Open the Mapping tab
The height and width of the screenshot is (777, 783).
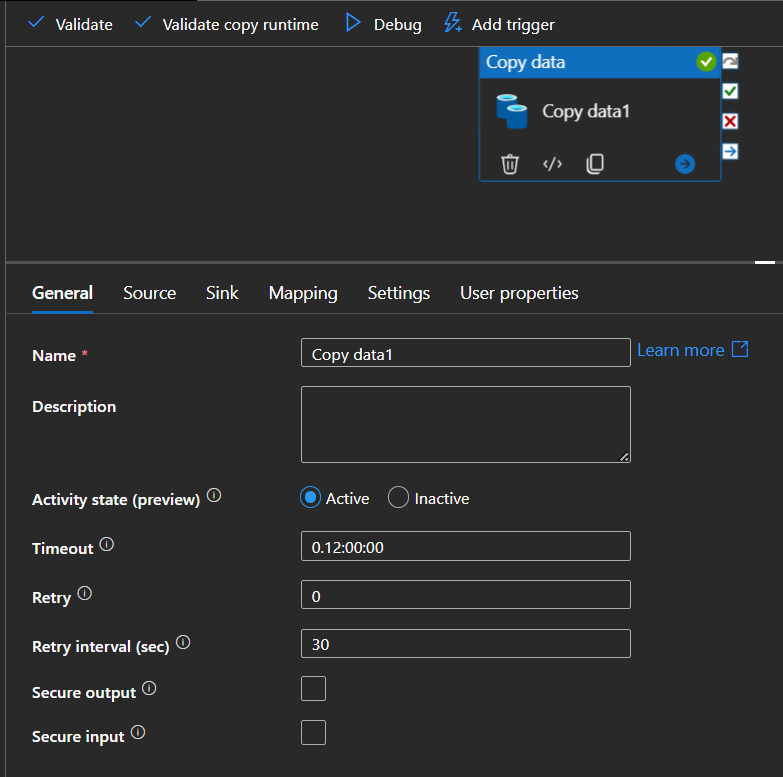pyautogui.click(x=303, y=293)
